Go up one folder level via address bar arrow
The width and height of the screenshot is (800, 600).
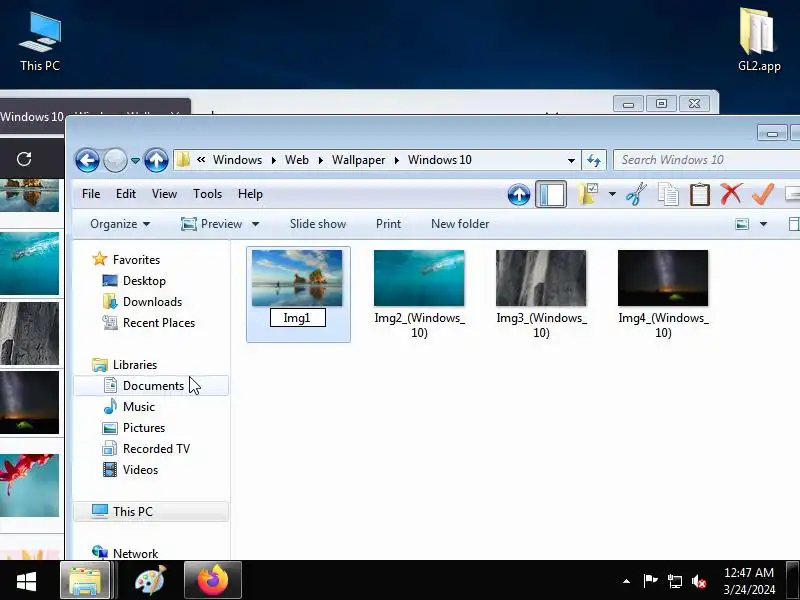[156, 160]
